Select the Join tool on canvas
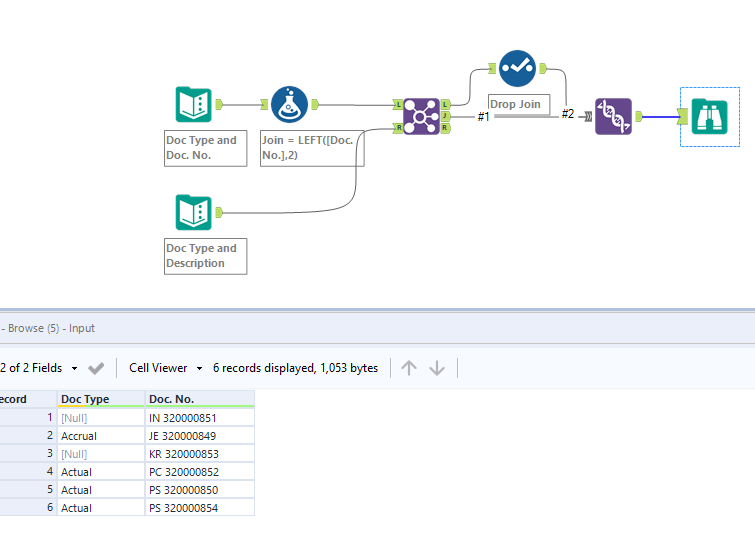The image size is (755, 540). click(421, 117)
